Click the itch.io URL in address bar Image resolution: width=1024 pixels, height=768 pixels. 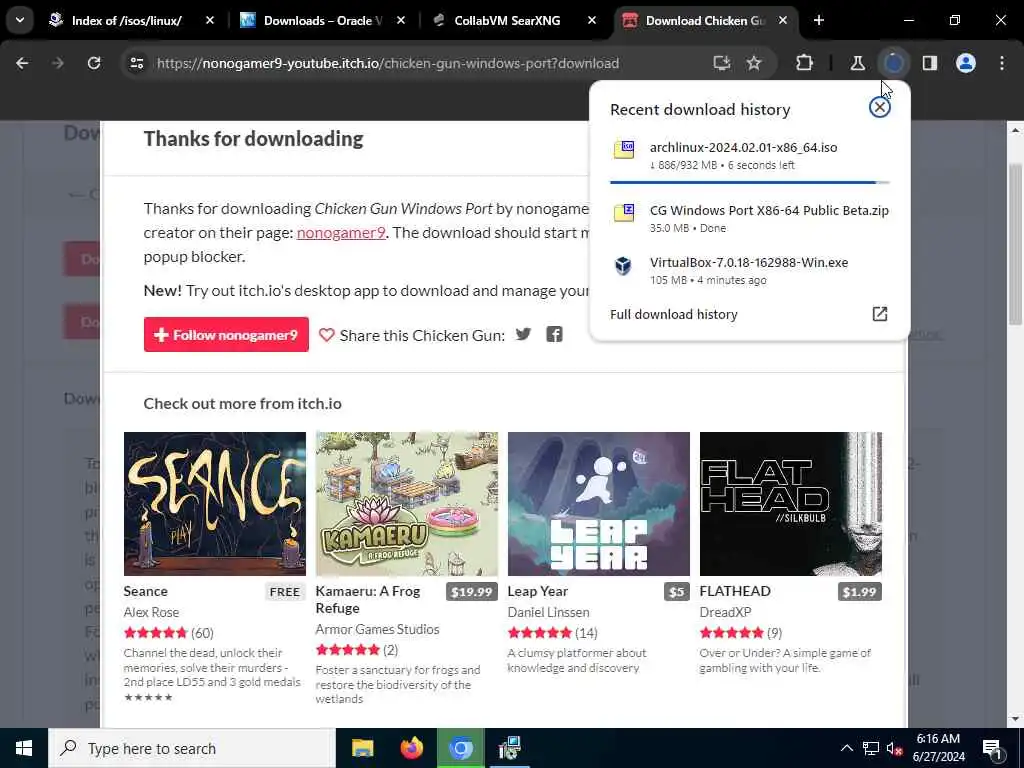[388, 63]
